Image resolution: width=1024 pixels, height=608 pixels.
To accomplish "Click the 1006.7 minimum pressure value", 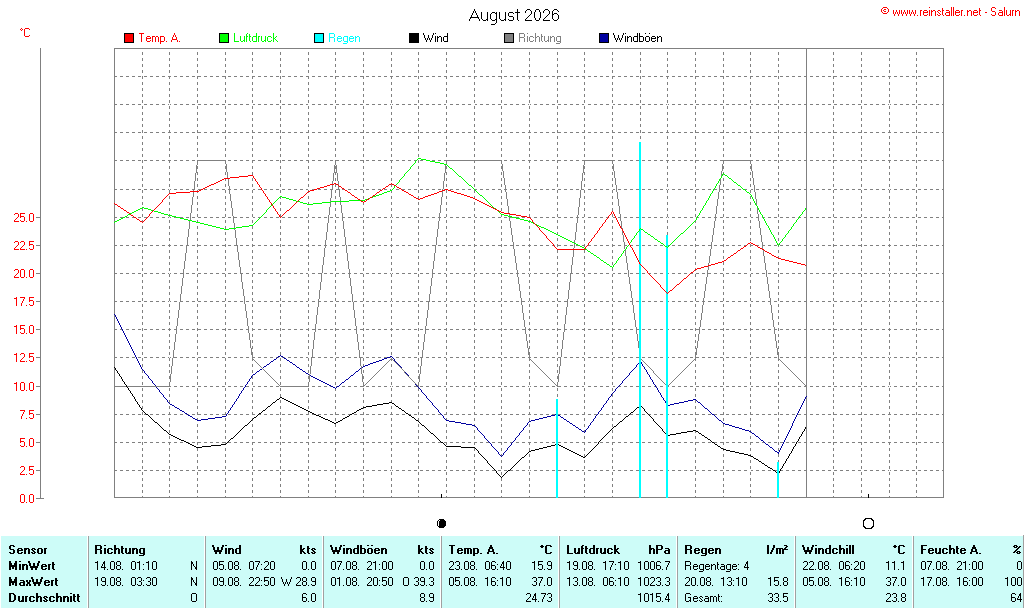I will pyautogui.click(x=654, y=566).
